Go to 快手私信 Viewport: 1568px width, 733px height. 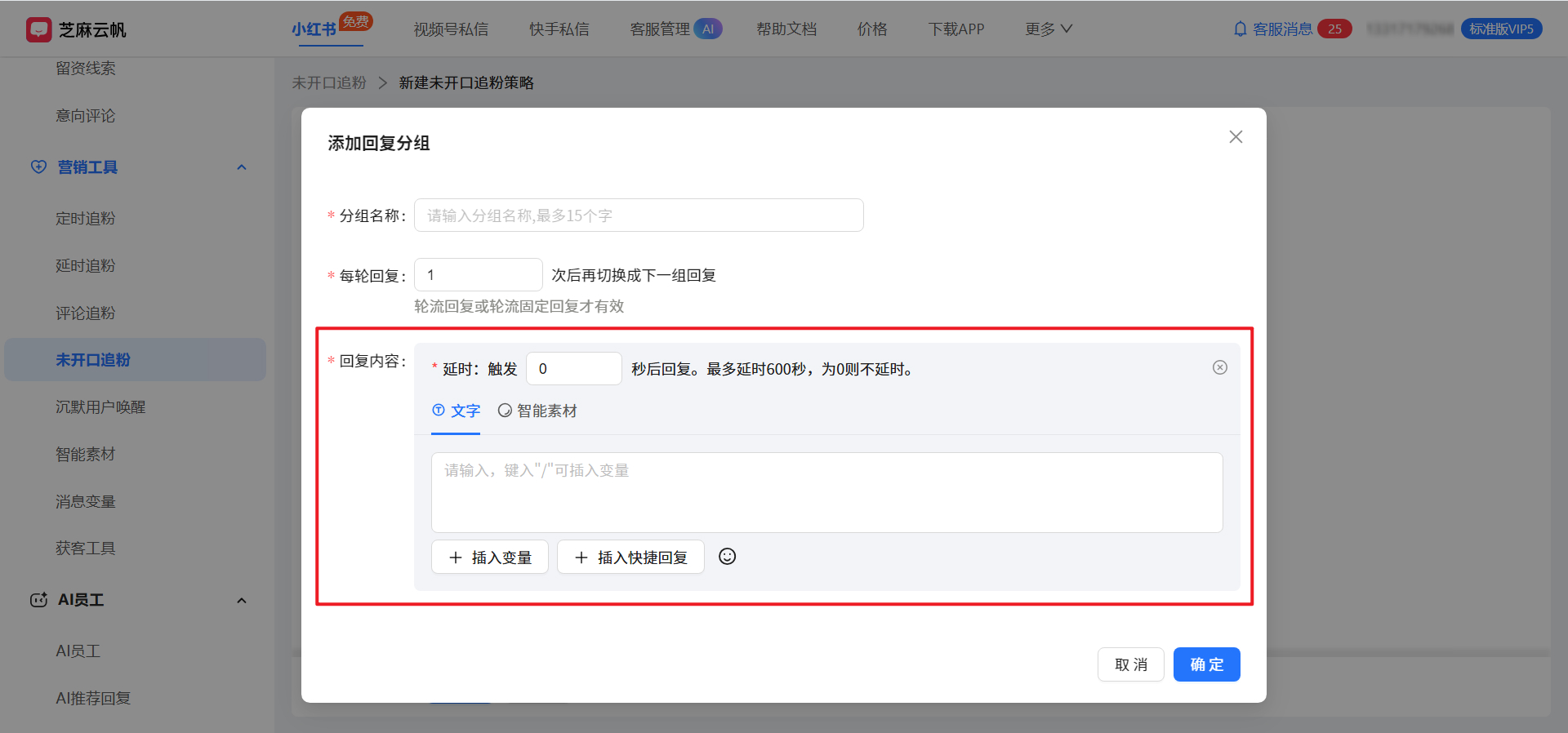tap(559, 29)
